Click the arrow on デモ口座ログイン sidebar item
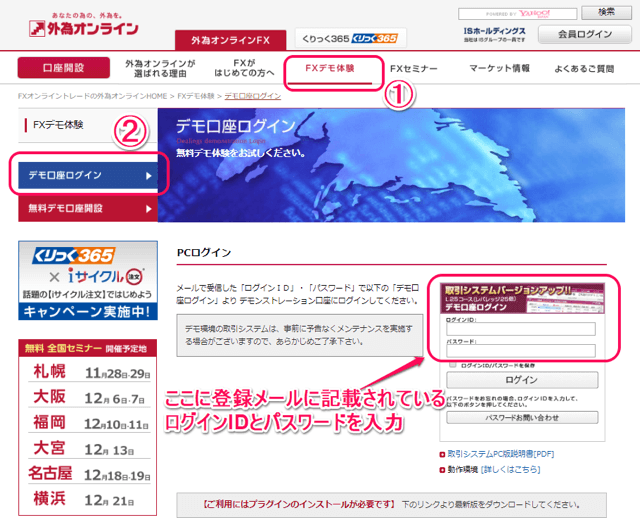The height and width of the screenshot is (518, 640). click(149, 176)
